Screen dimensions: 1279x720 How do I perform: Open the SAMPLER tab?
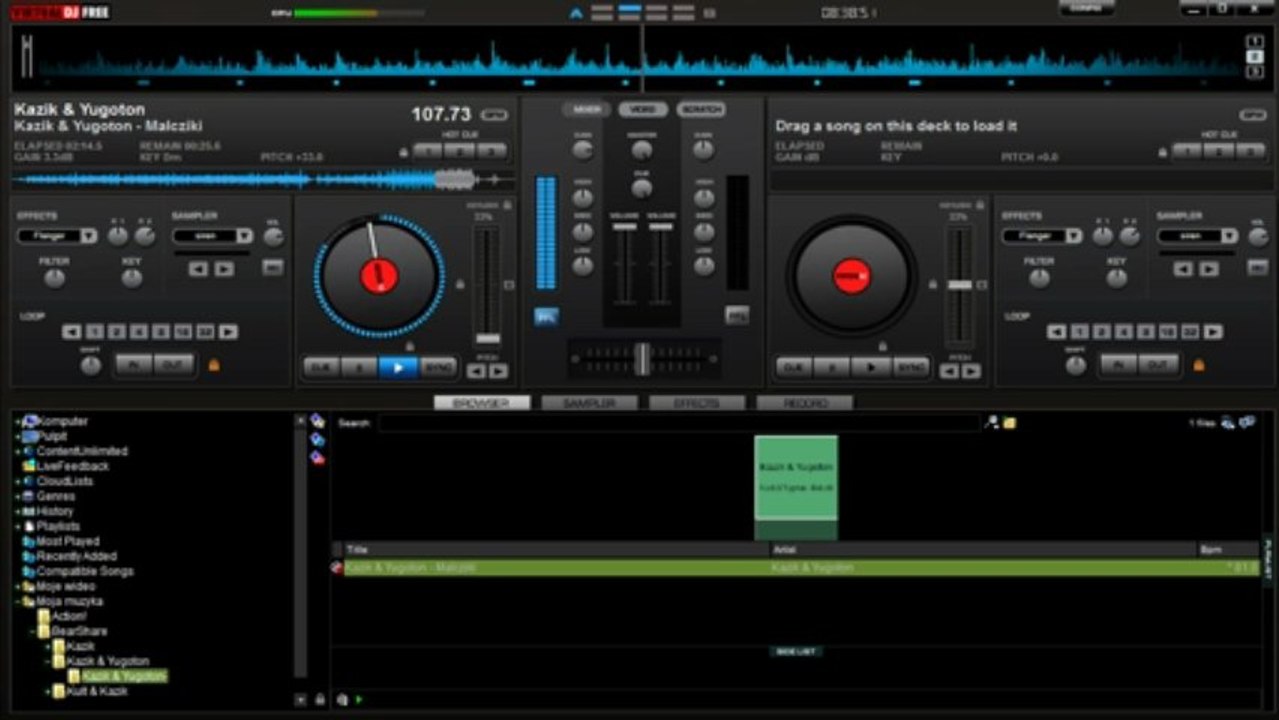589,403
